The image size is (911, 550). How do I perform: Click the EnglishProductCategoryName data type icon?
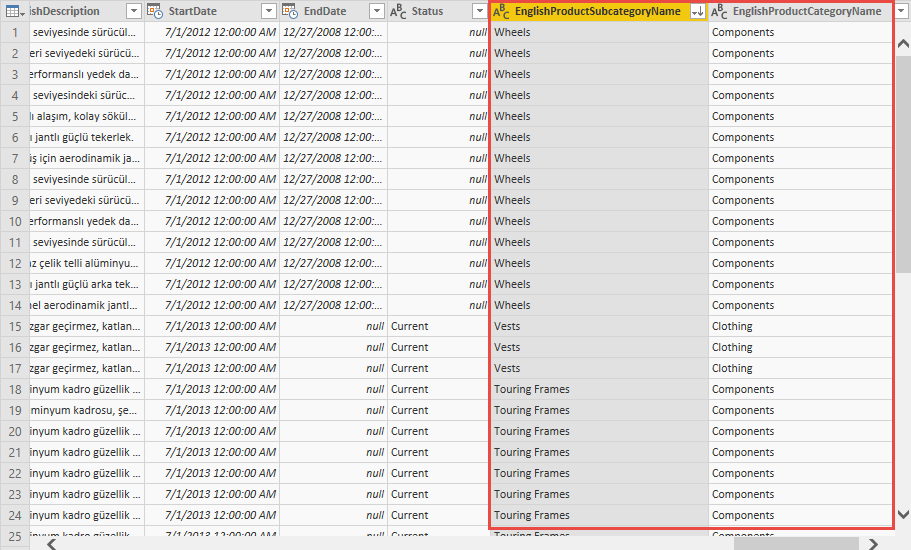point(719,11)
